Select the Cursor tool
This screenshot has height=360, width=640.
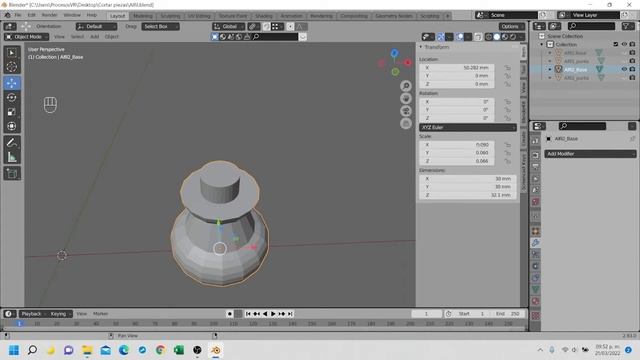coord(12,67)
